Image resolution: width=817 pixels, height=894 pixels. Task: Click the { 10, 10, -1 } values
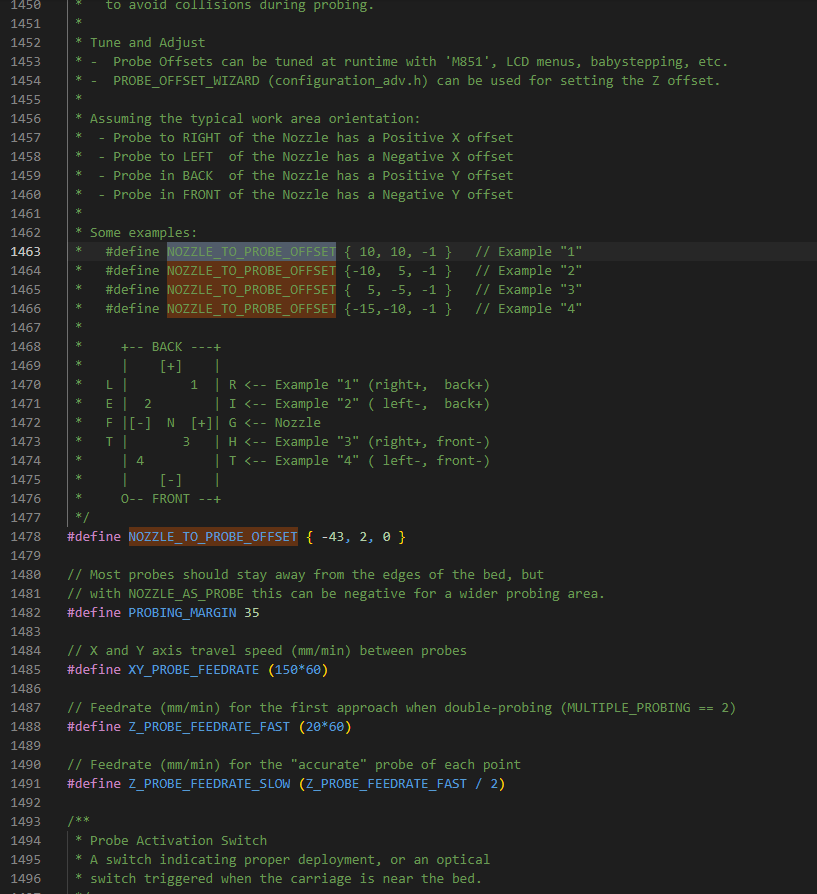tap(398, 251)
